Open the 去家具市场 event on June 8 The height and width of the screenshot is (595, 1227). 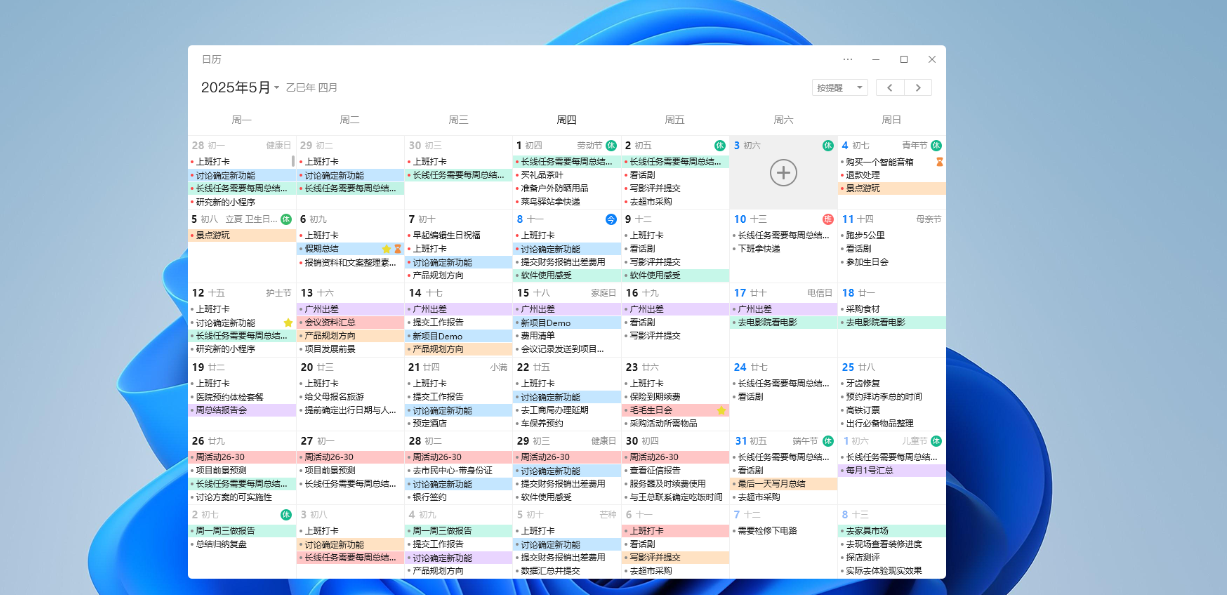point(891,531)
